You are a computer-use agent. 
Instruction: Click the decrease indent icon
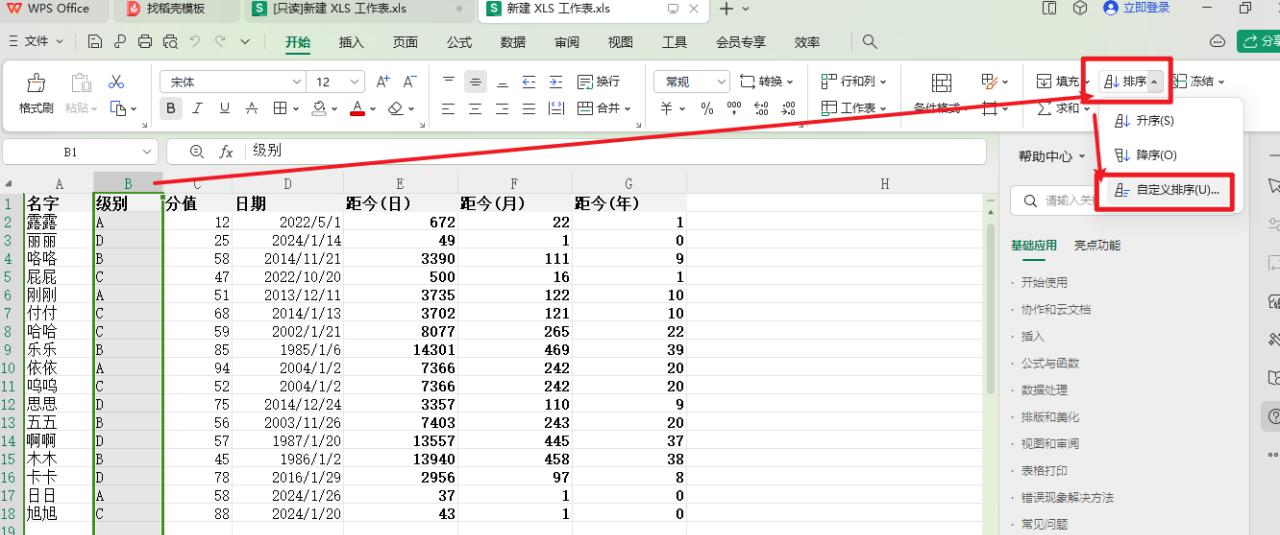click(x=529, y=82)
